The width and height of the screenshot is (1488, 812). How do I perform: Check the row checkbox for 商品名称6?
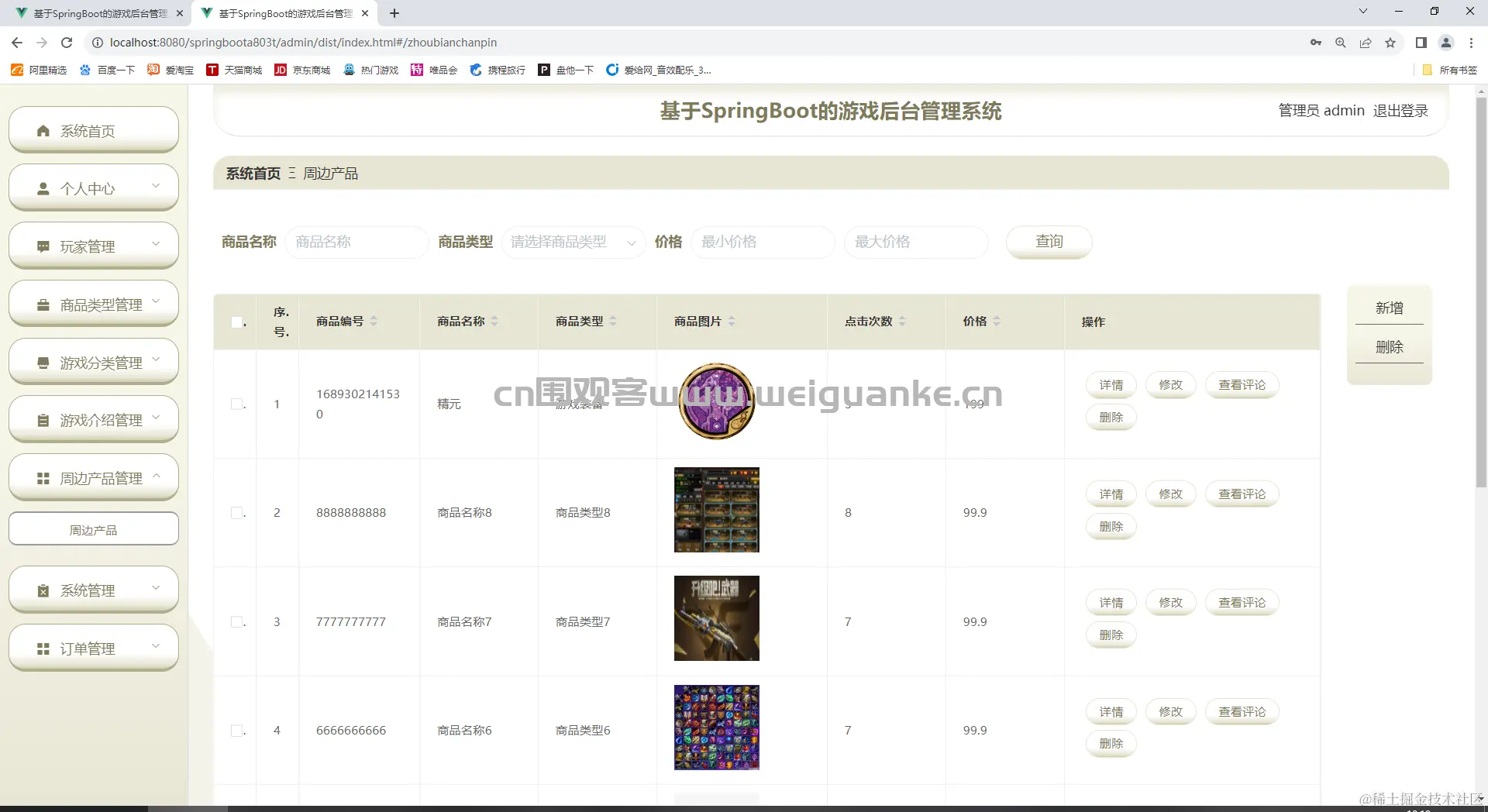coord(237,730)
